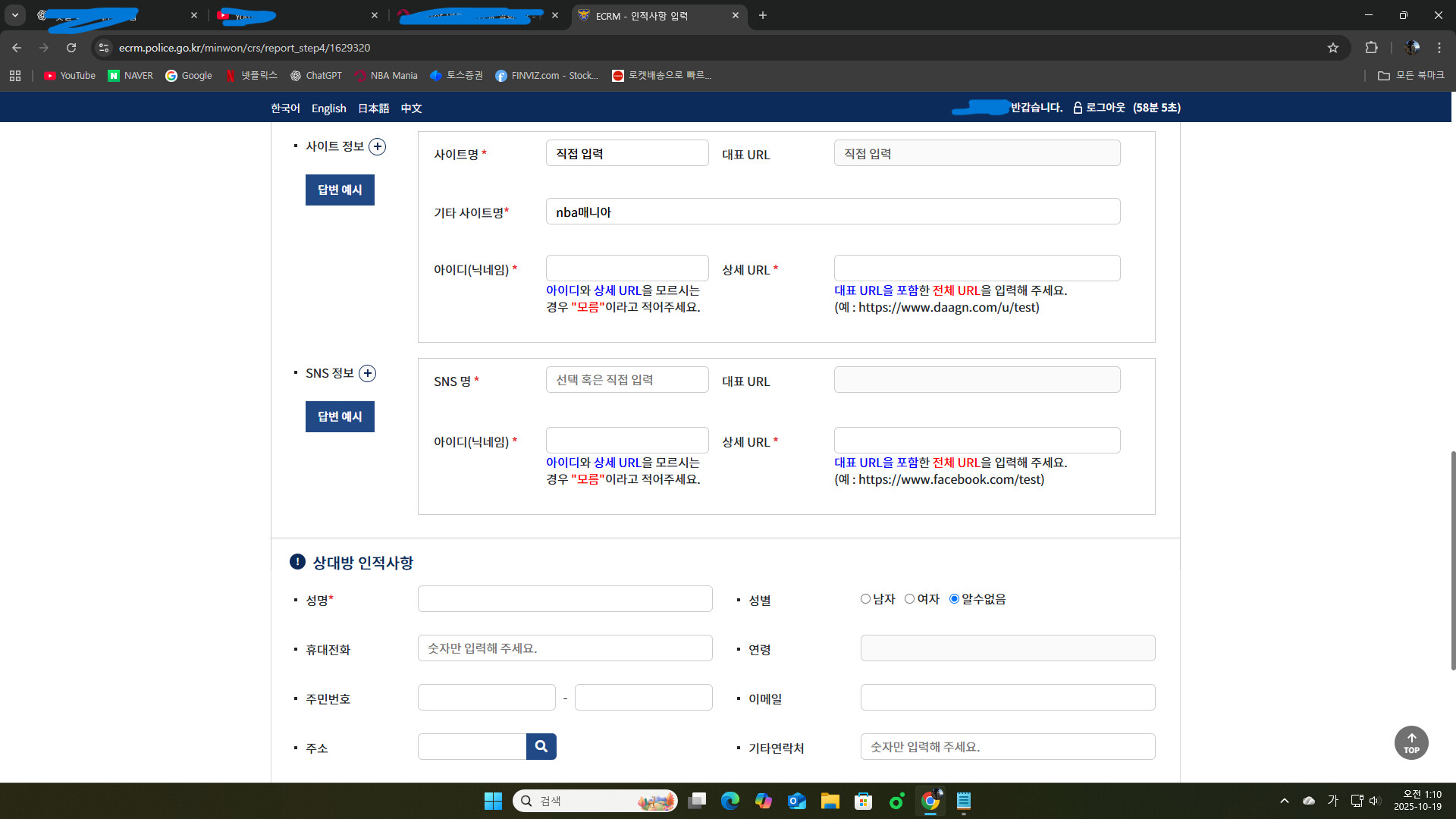Open the SNS 명 selection combo box

point(626,380)
